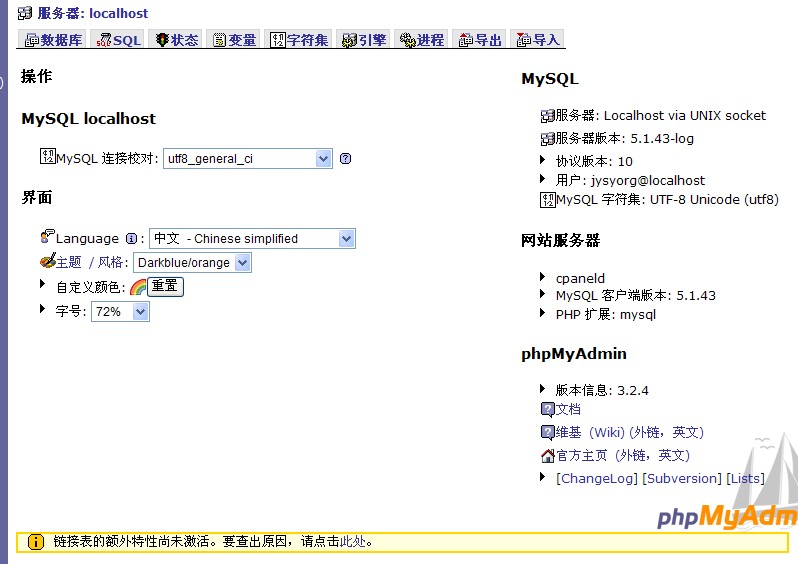798x564 pixels.
Task: Open the 维基 (Wiki) link
Action: click(x=630, y=433)
